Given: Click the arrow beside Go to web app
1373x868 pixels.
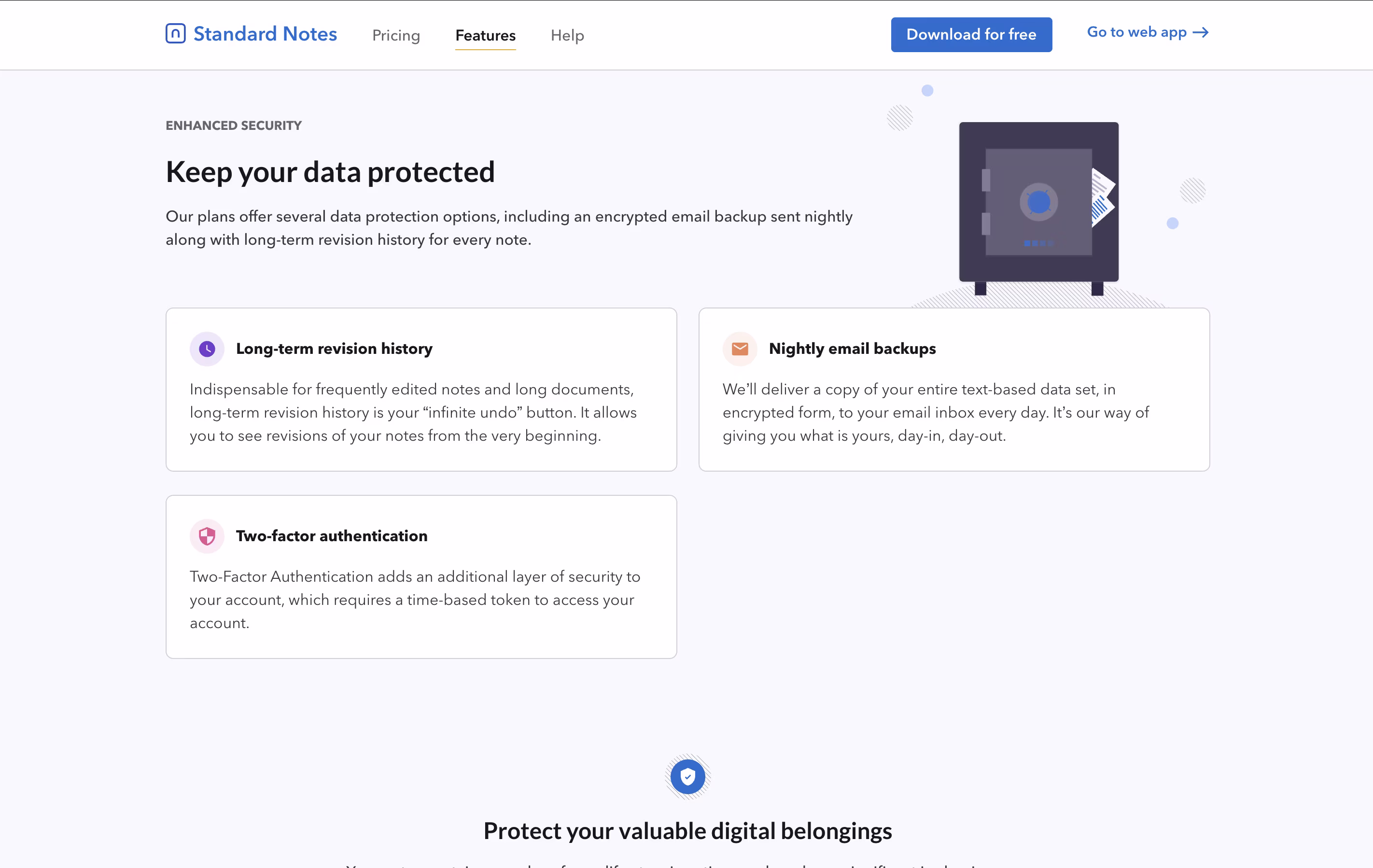Looking at the screenshot, I should pyautogui.click(x=1201, y=32).
